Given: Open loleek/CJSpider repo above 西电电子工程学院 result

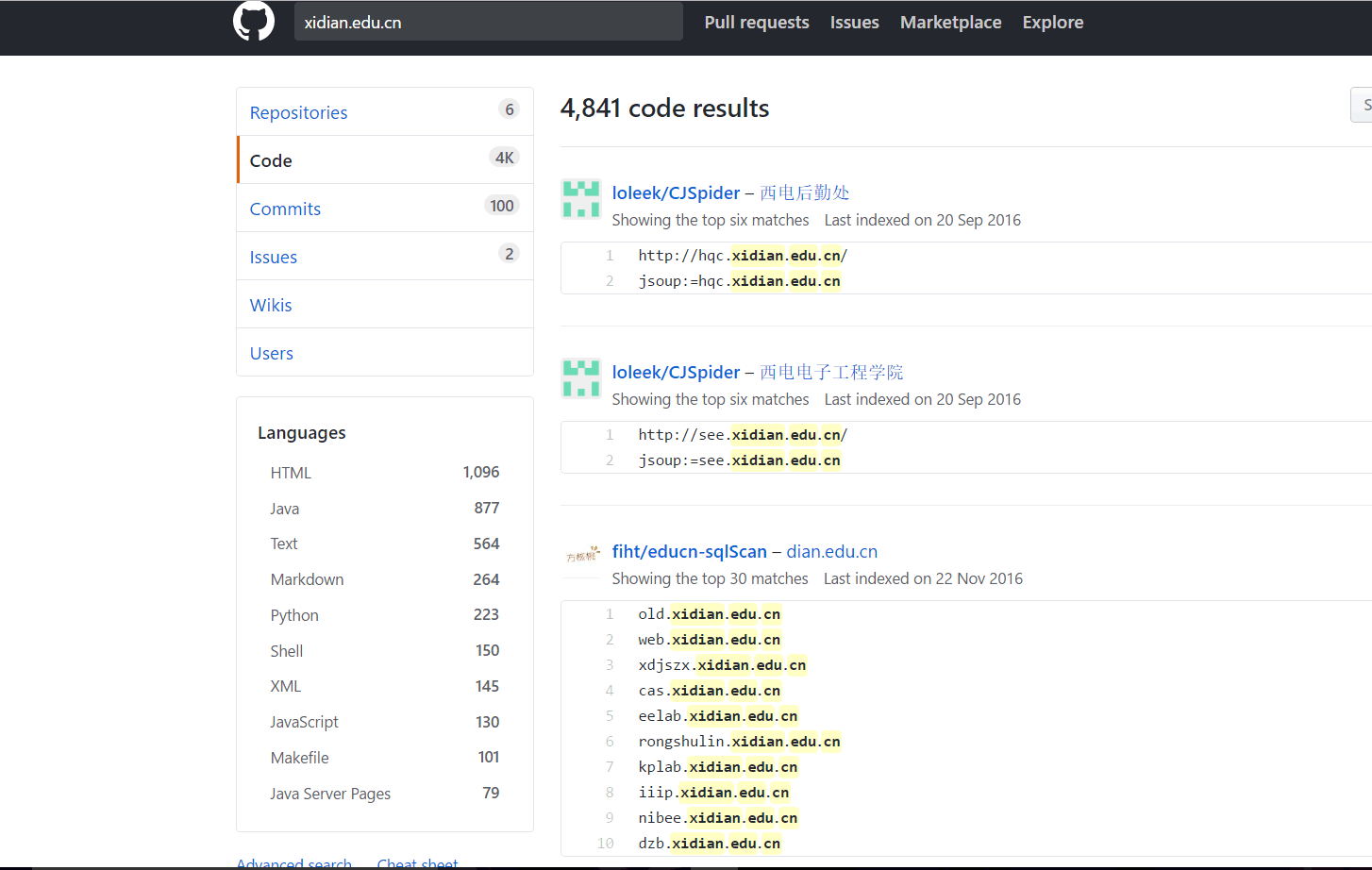Looking at the screenshot, I should coord(676,372).
